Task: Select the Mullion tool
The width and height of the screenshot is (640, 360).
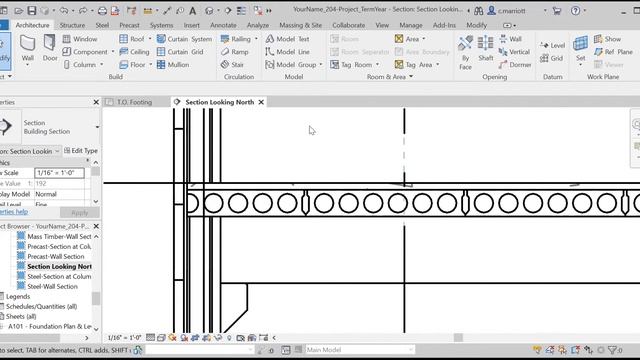Action: click(x=173, y=64)
